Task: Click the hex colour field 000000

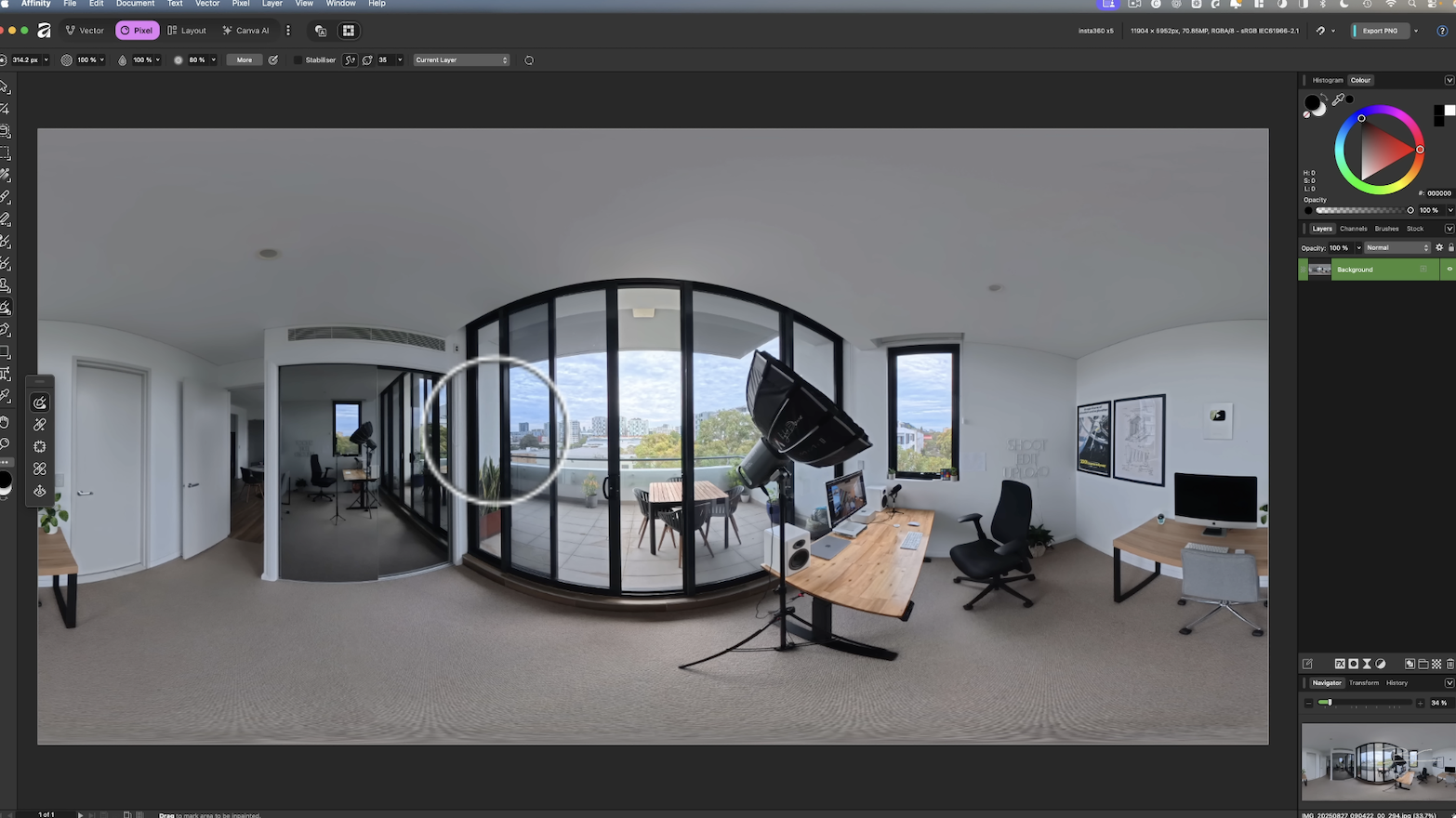Action: coord(1439,193)
